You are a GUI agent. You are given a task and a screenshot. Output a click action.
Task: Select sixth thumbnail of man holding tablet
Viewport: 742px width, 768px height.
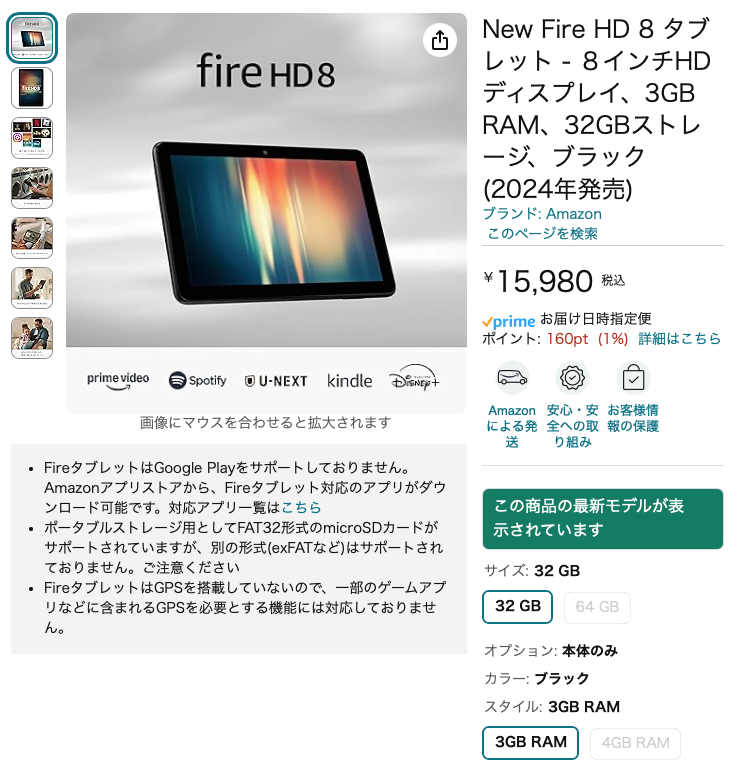pyautogui.click(x=32, y=288)
